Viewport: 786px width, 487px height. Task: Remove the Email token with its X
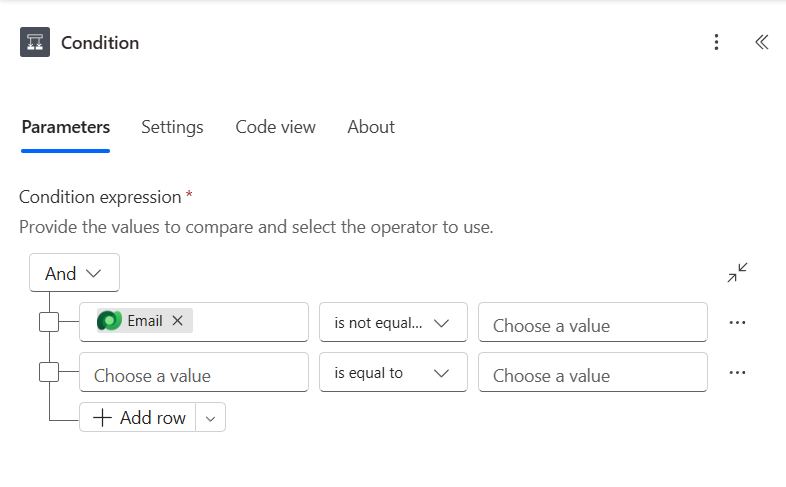[178, 321]
